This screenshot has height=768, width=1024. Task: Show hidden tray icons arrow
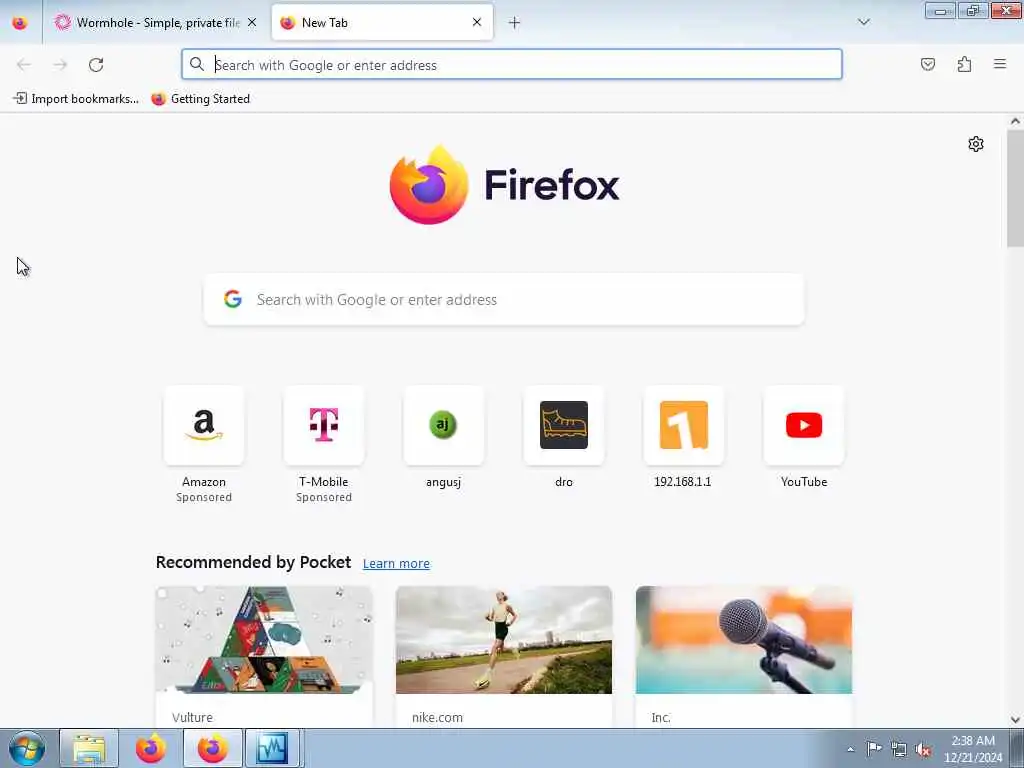(x=850, y=749)
